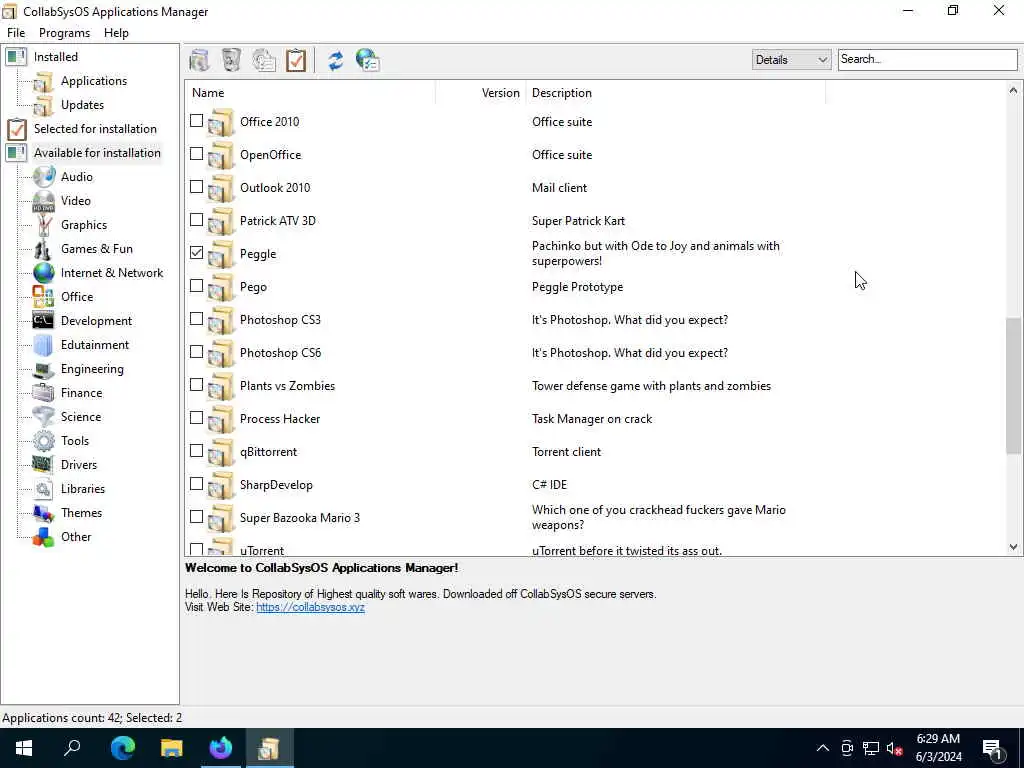
Task: Click the blue Refresh arrows icon
Action: click(336, 60)
